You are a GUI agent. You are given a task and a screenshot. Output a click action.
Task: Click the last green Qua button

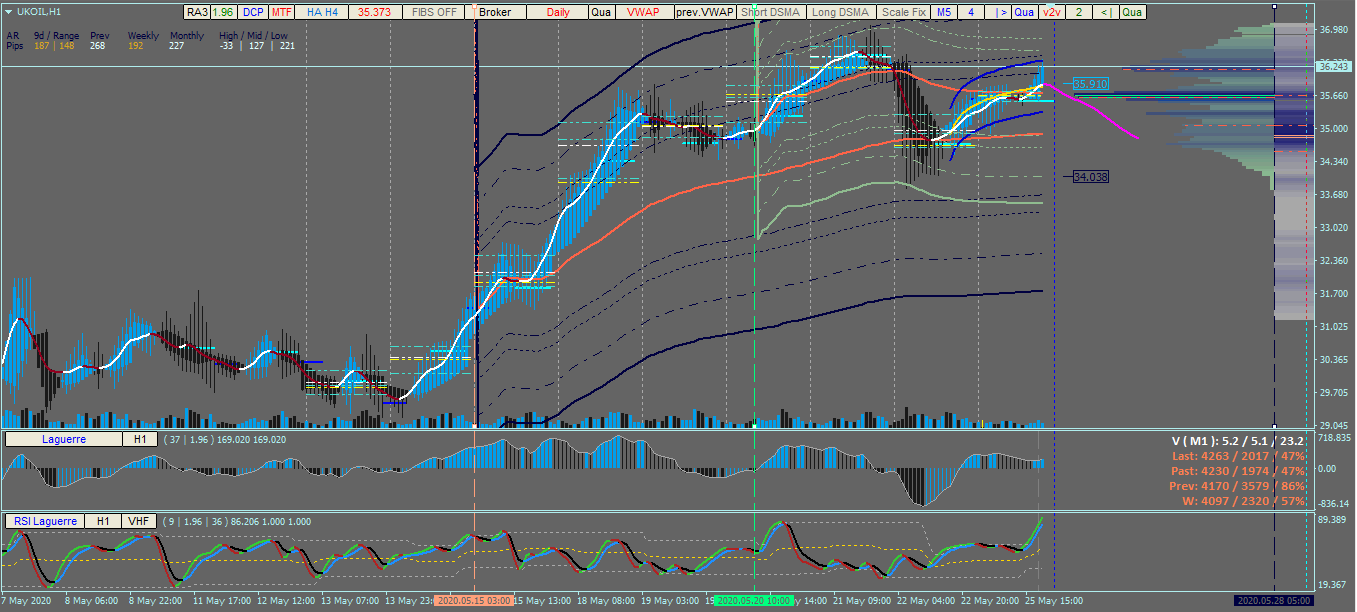click(x=1132, y=13)
